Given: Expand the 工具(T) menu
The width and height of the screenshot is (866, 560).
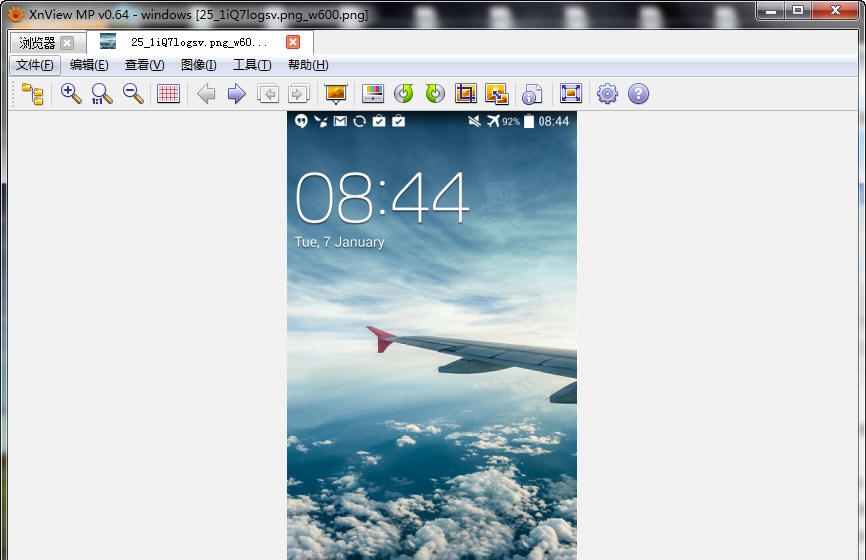Looking at the screenshot, I should coord(252,65).
